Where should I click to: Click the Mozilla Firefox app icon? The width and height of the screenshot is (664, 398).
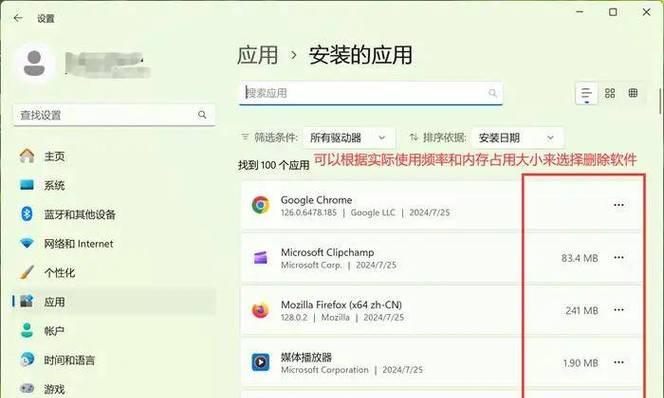(x=260, y=310)
